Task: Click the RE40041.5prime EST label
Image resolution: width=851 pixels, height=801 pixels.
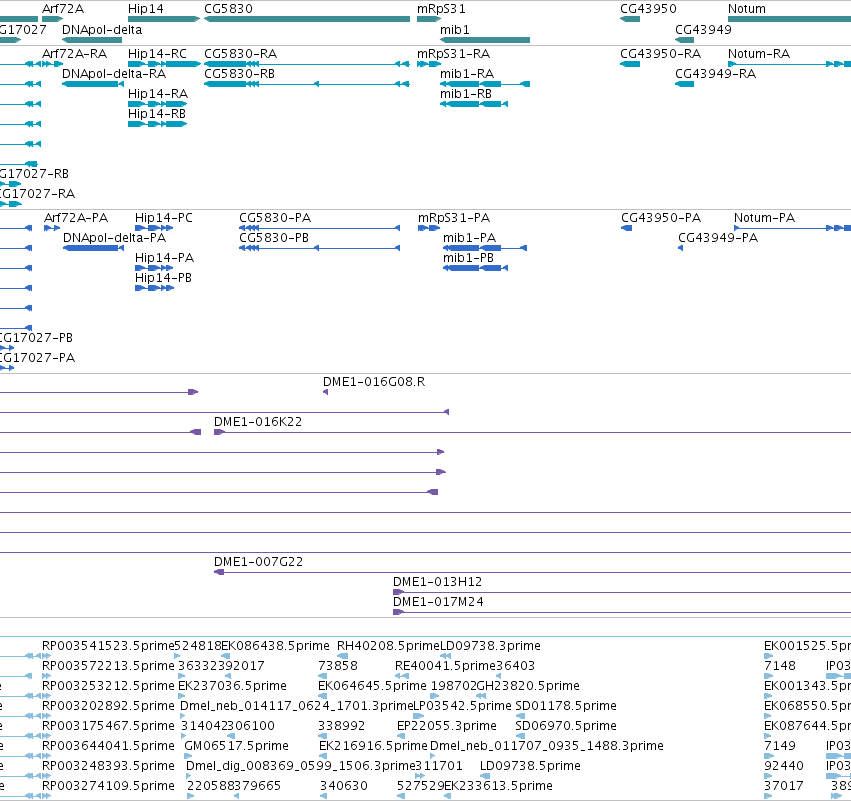Action: pyautogui.click(x=445, y=666)
